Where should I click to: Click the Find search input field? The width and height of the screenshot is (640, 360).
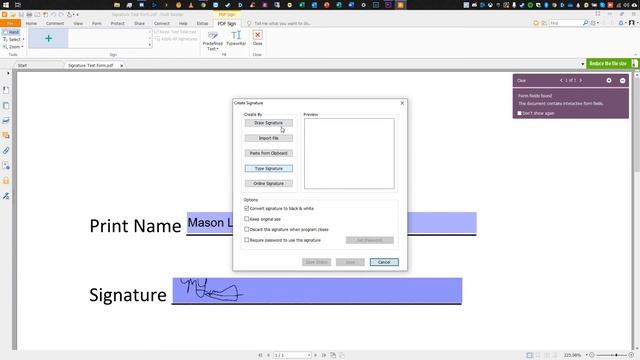[x=565, y=23]
